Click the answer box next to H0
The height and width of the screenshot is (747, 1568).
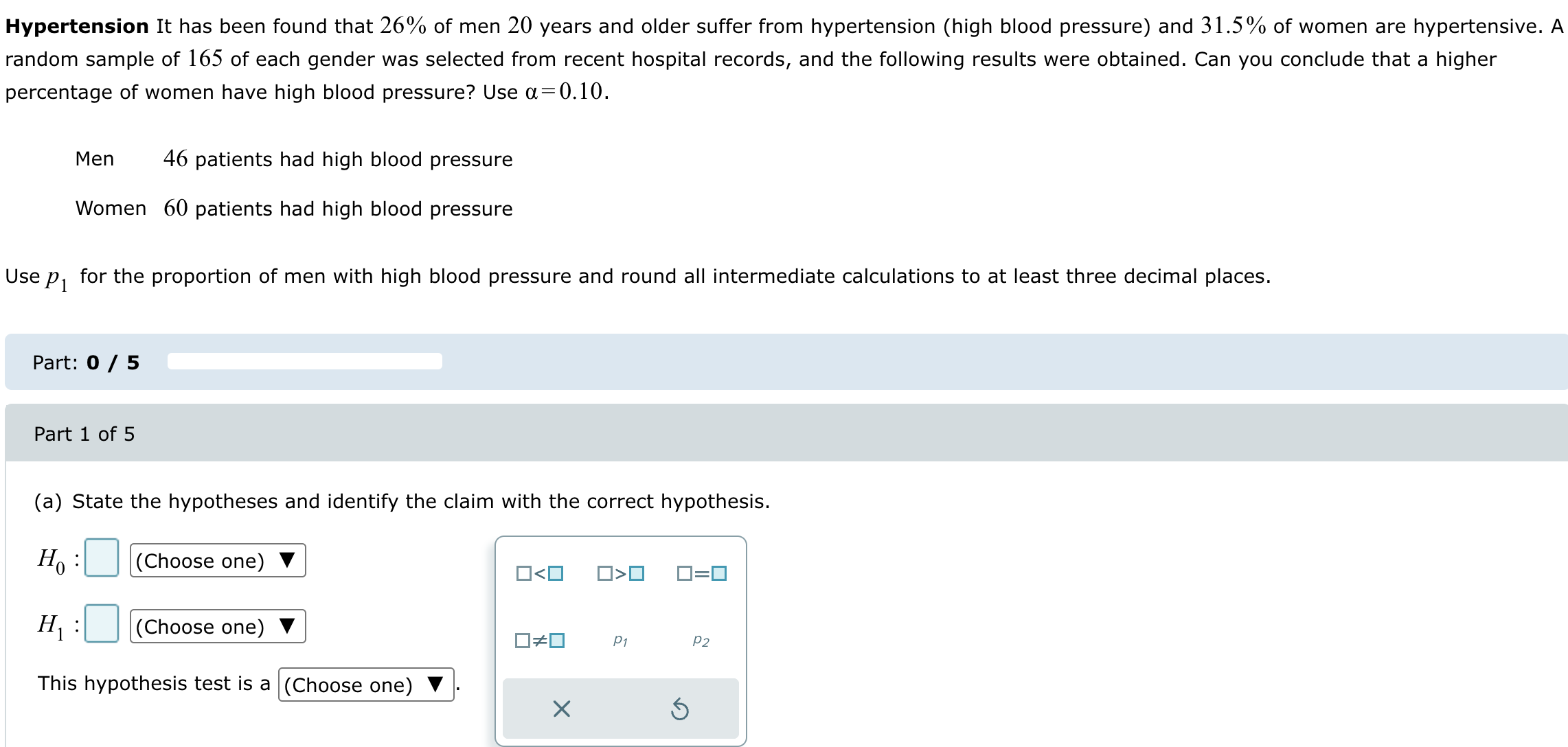tap(100, 558)
